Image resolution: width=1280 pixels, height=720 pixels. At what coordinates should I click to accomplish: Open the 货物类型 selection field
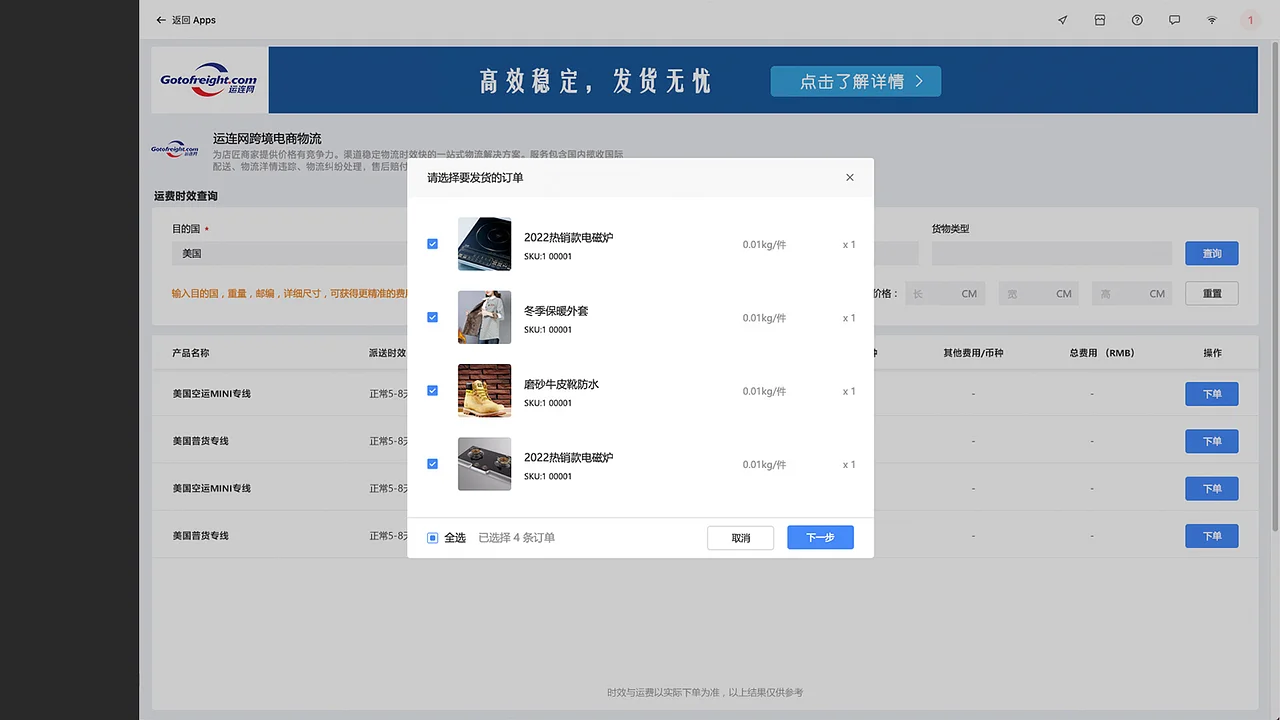tap(1050, 253)
